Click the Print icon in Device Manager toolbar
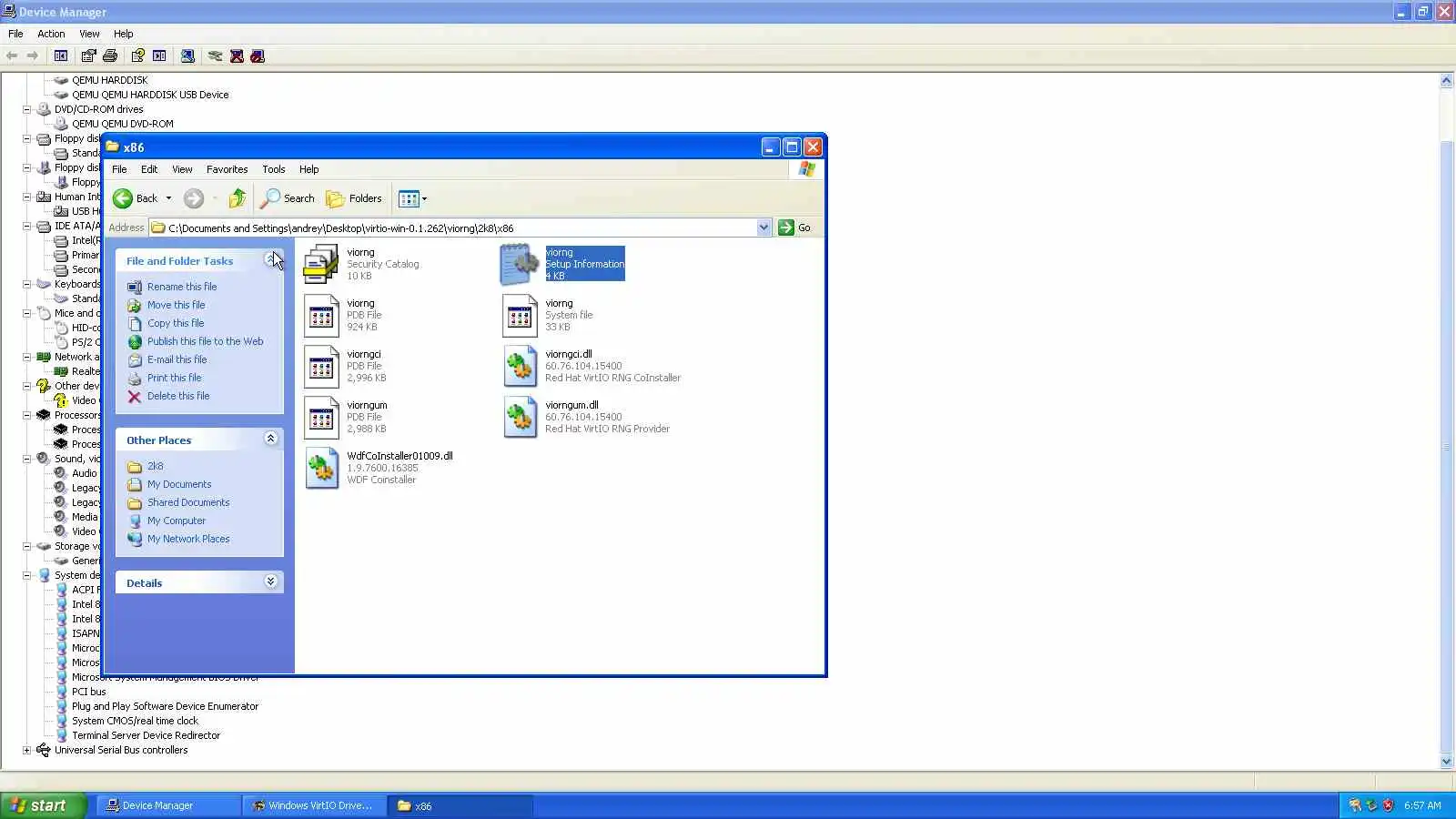The height and width of the screenshot is (819, 1456). click(x=110, y=56)
